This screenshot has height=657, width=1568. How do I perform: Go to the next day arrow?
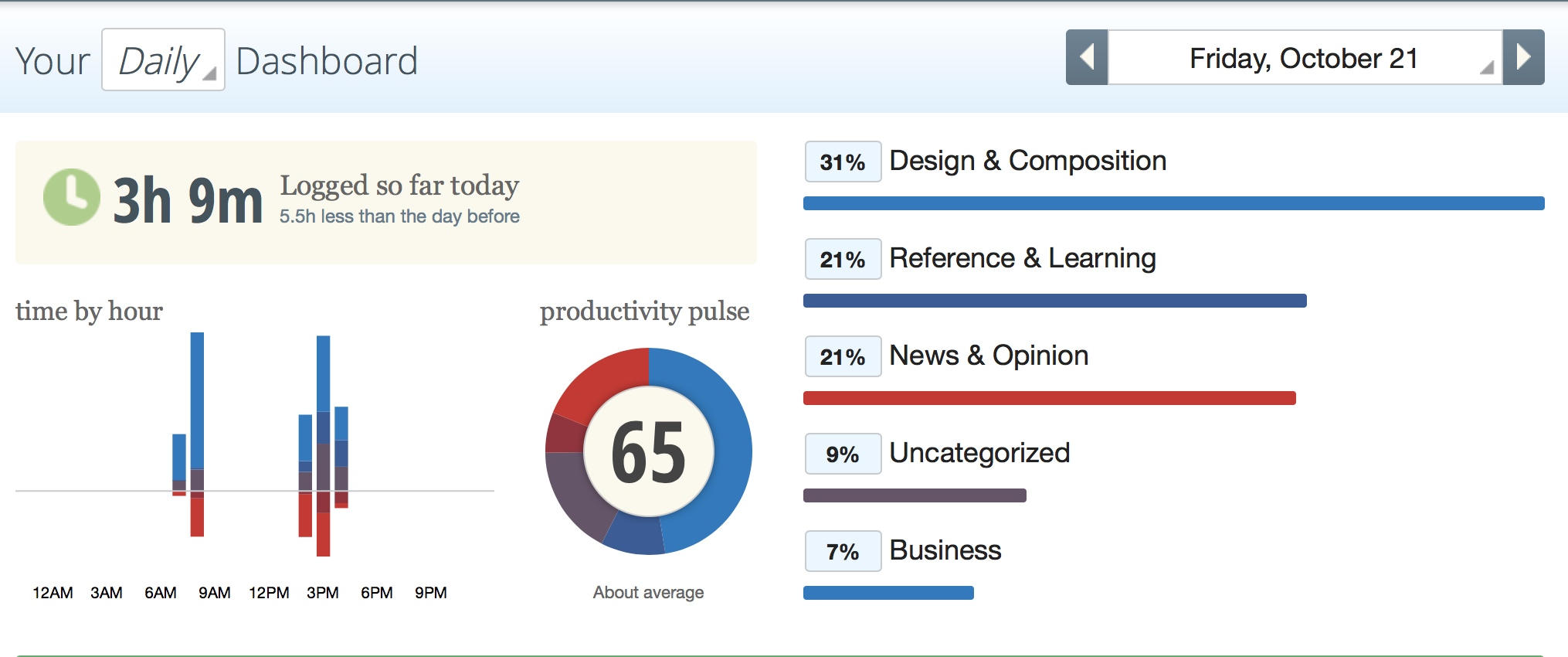[1523, 57]
